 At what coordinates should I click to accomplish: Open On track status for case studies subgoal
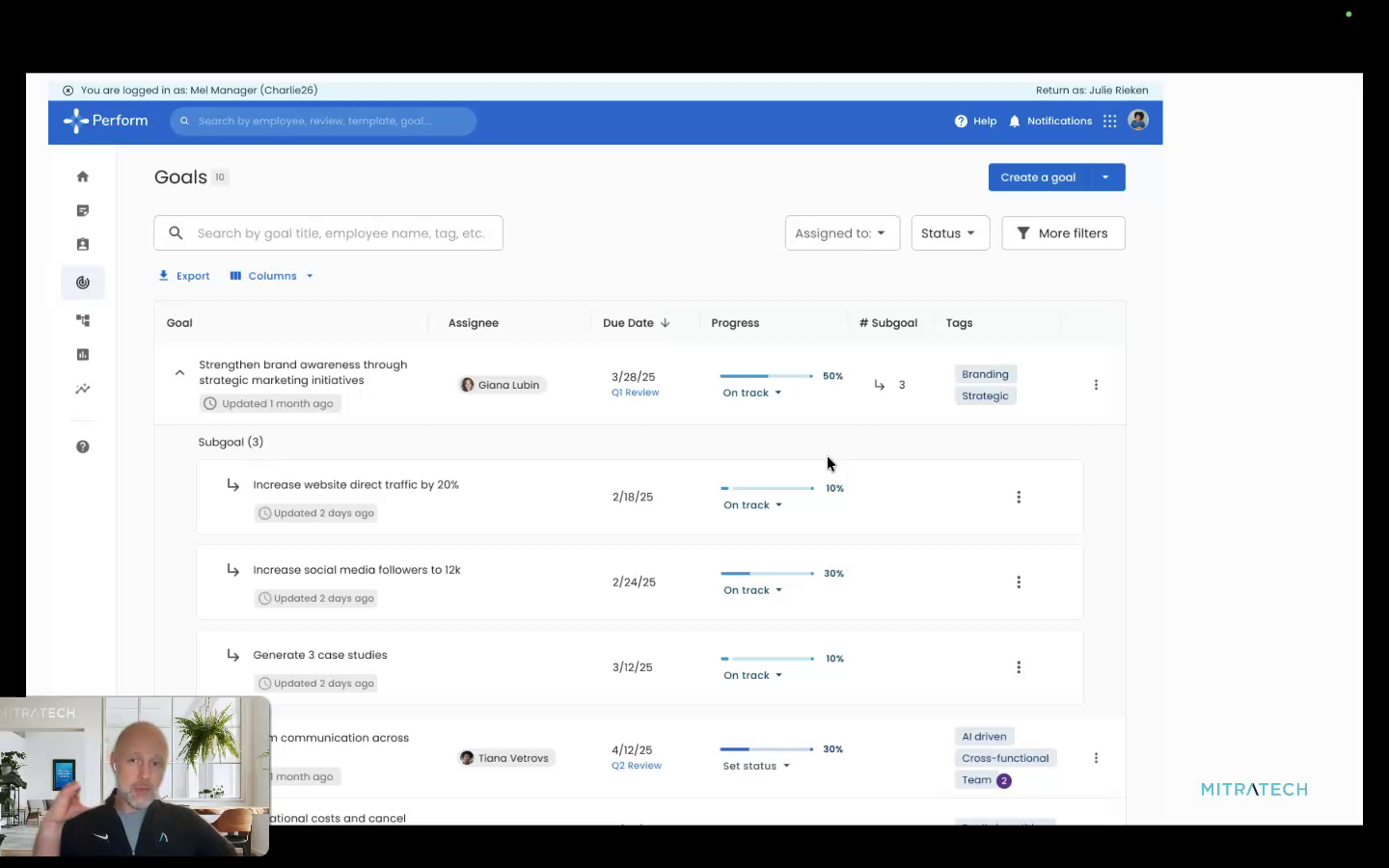click(x=753, y=675)
